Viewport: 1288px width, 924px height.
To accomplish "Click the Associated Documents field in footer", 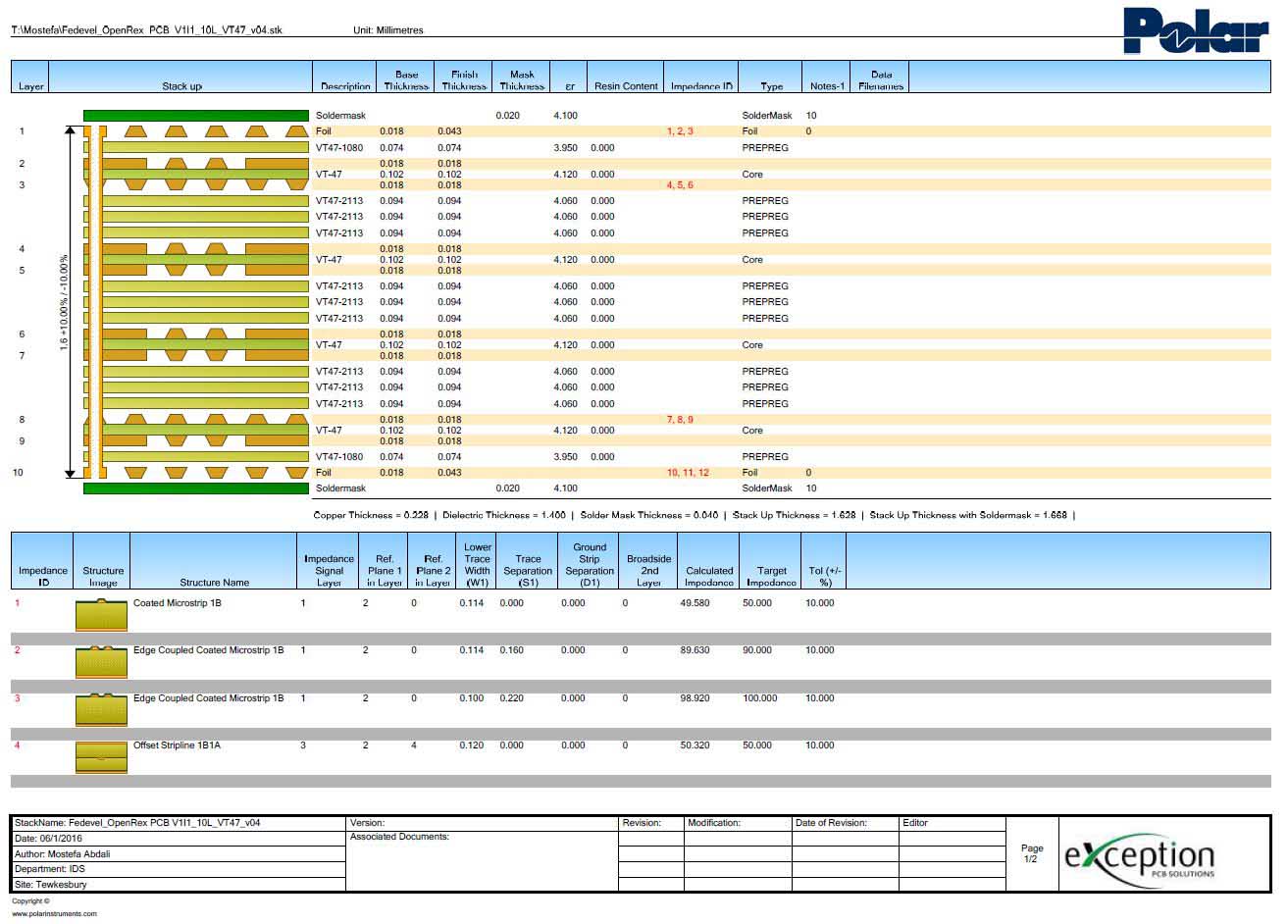I will 399,837.
